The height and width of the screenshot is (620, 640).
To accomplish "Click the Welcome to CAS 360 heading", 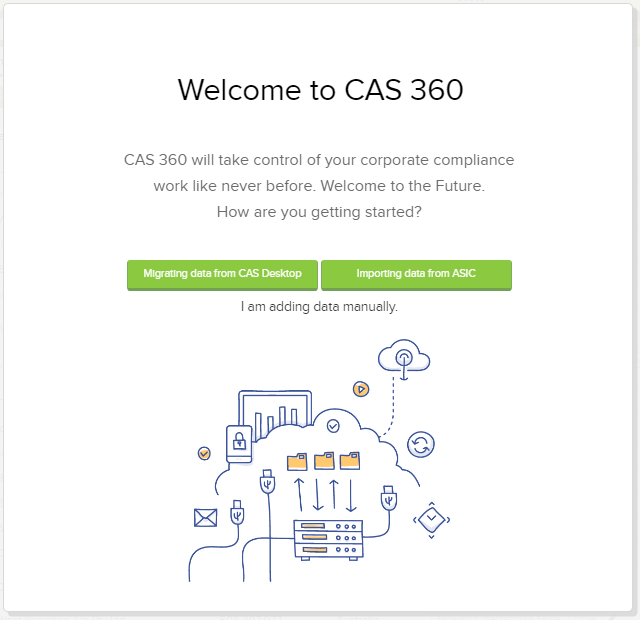I will coord(320,89).
